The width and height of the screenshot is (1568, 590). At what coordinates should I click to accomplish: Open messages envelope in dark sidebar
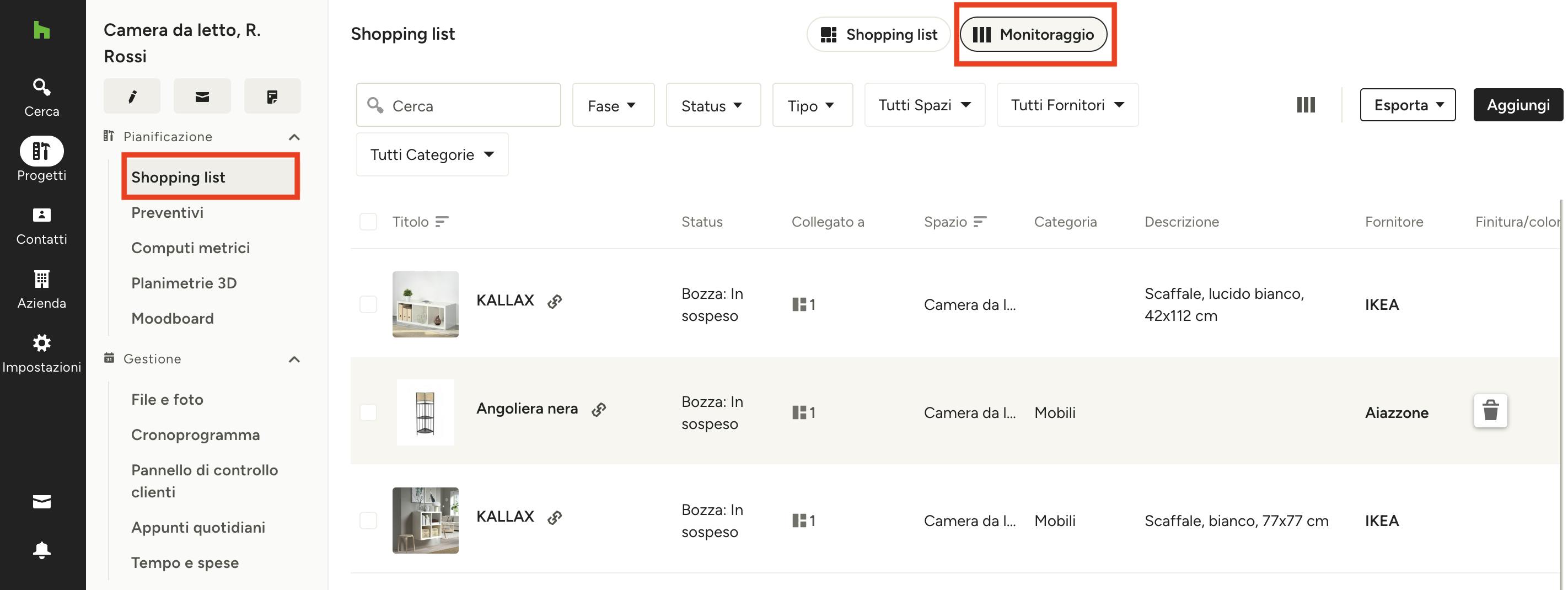pyautogui.click(x=41, y=502)
